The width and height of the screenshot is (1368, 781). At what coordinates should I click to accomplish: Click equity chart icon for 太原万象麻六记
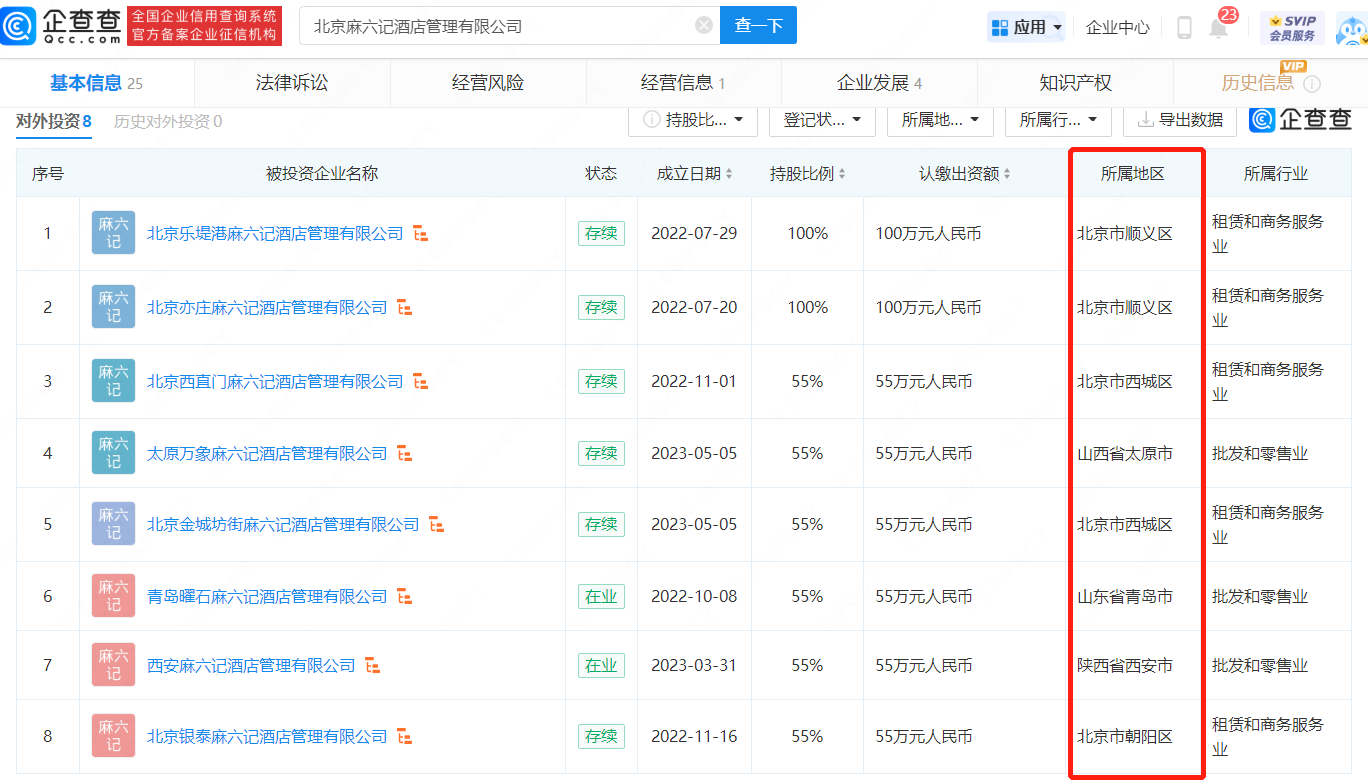click(x=405, y=454)
